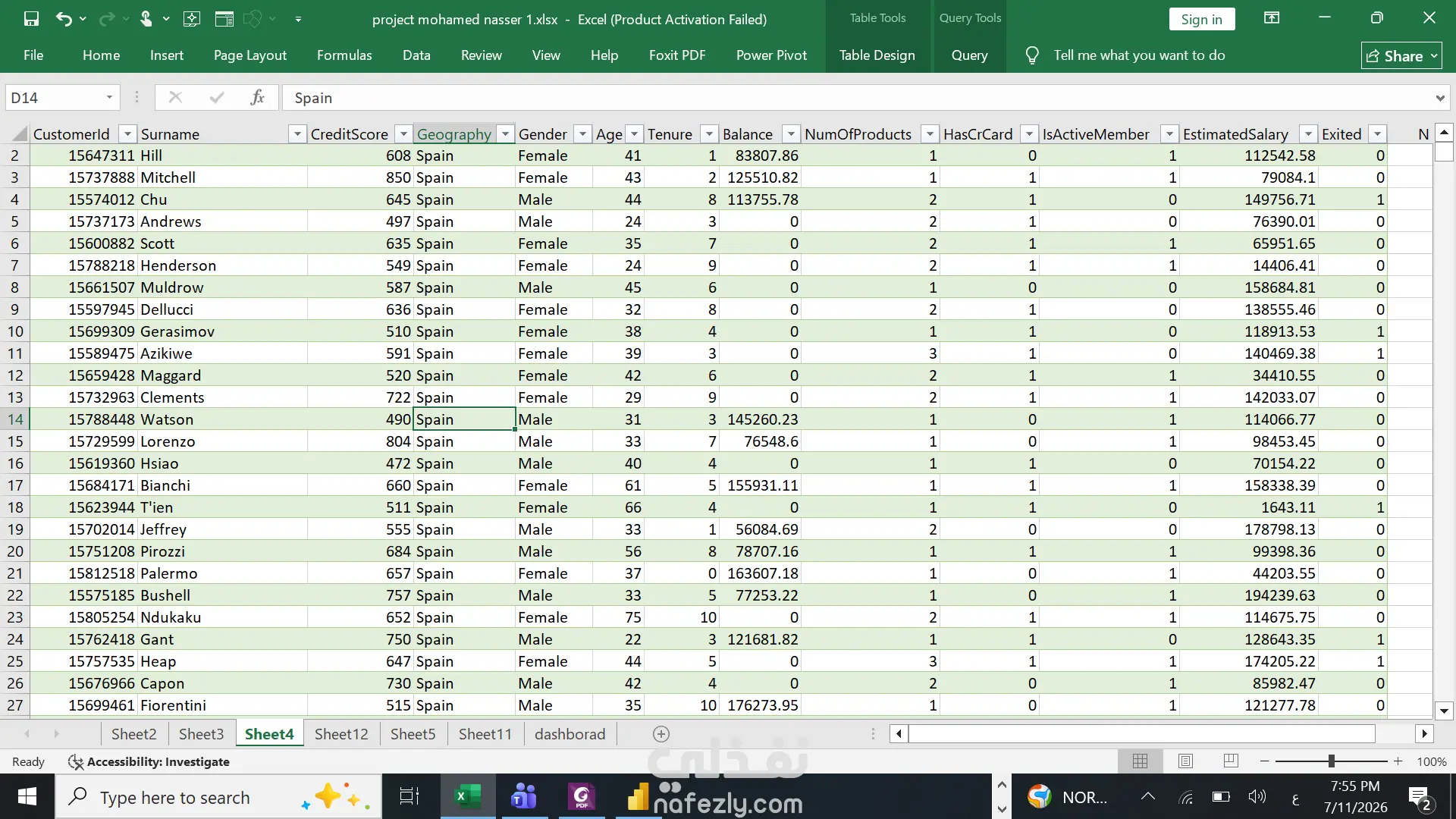Click the screenshot capture icon in quick access toolbar
1456x819 pixels.
pyautogui.click(x=192, y=19)
